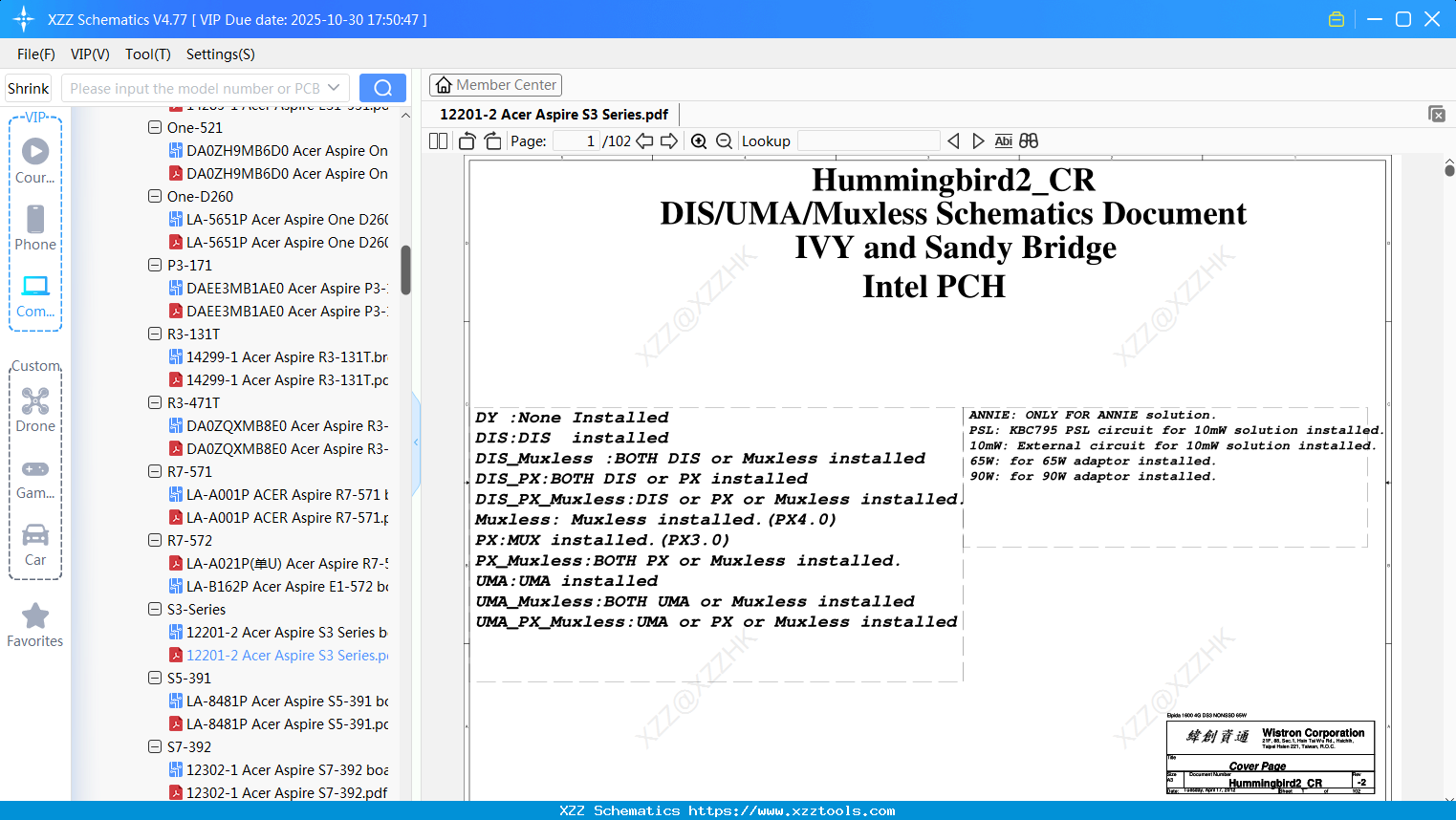Collapse the R7-572 tree node
Screen dimensions: 1456x820
pos(155,540)
